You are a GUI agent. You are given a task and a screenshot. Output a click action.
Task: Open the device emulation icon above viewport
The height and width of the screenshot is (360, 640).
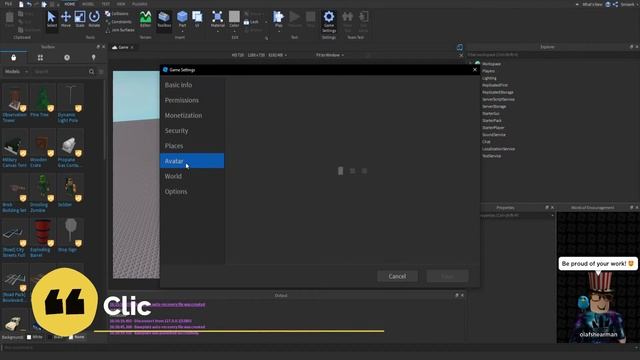(460, 47)
